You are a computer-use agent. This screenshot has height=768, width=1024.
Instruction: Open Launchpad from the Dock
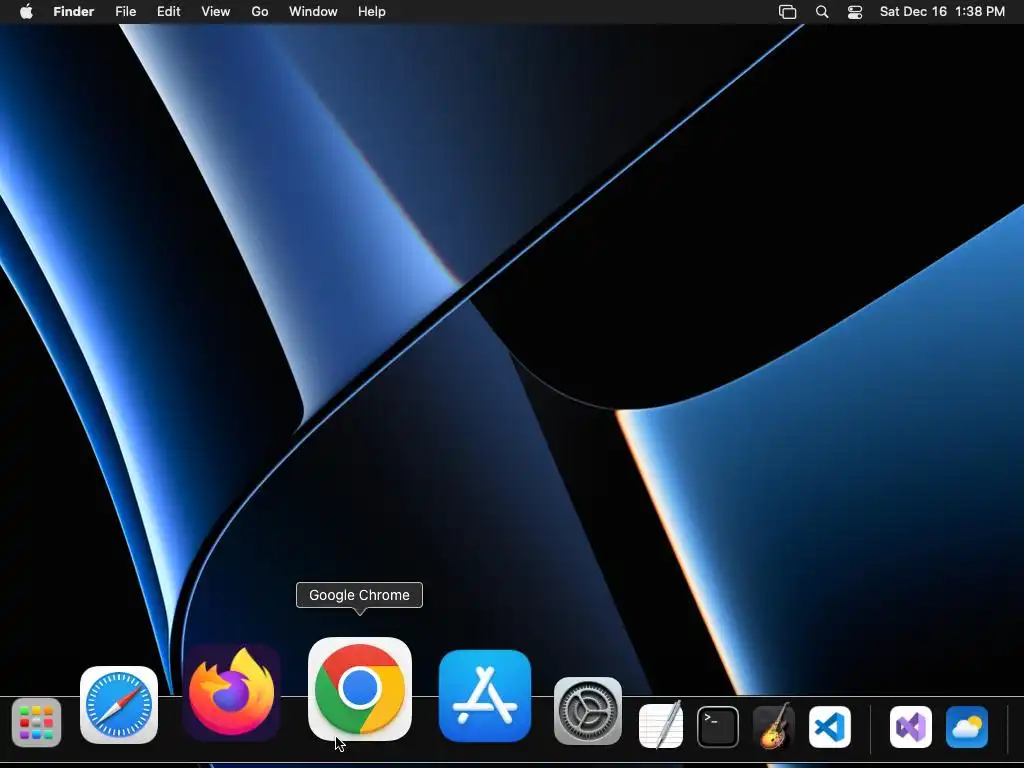point(37,723)
